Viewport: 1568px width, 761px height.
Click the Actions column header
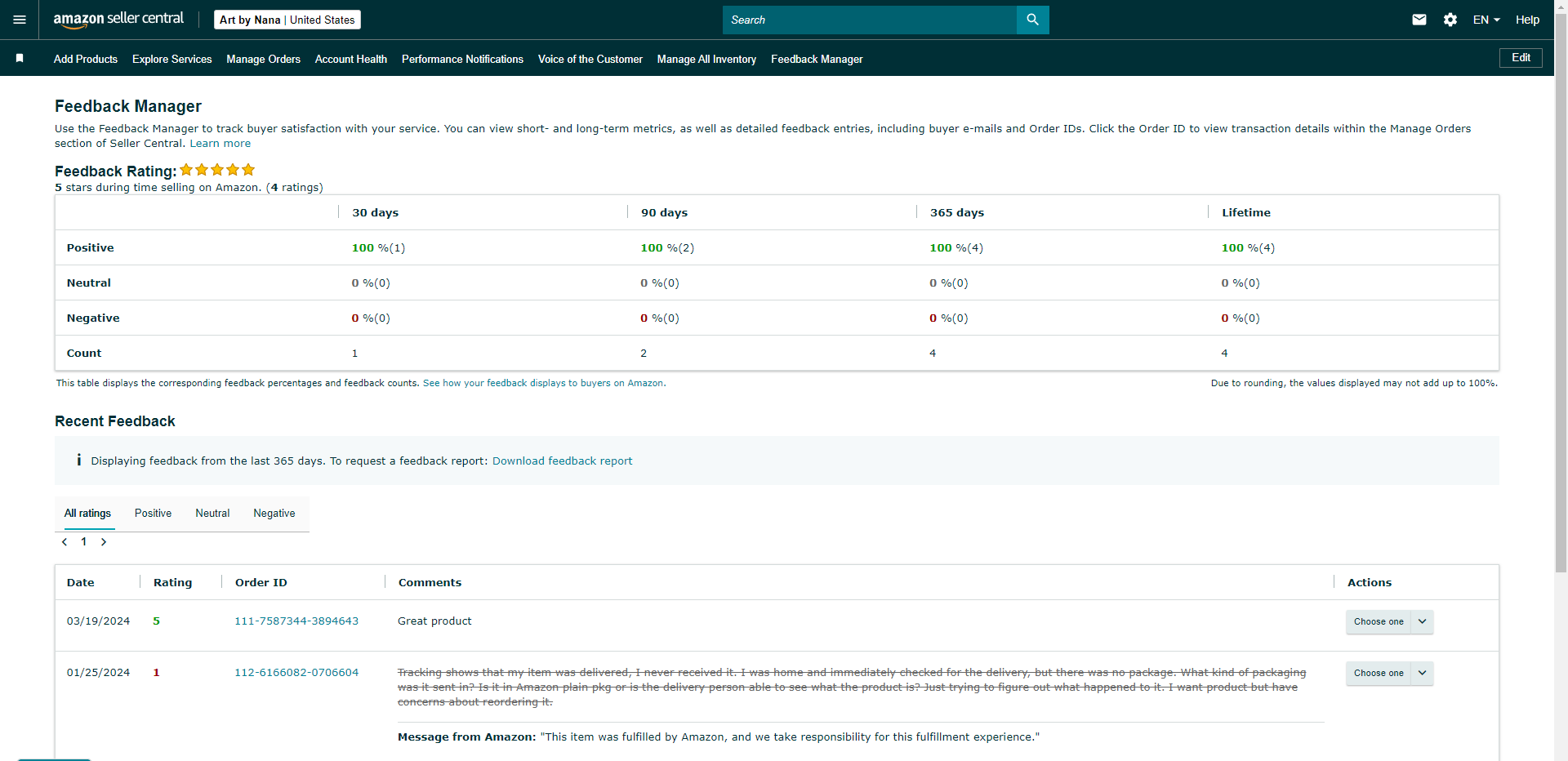[x=1370, y=582]
